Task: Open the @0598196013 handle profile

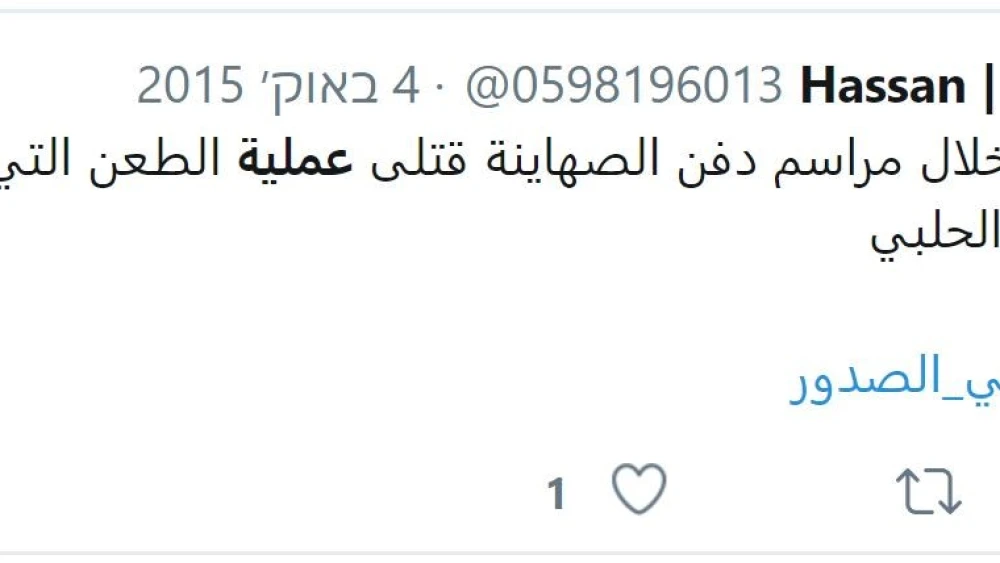Action: 624,85
